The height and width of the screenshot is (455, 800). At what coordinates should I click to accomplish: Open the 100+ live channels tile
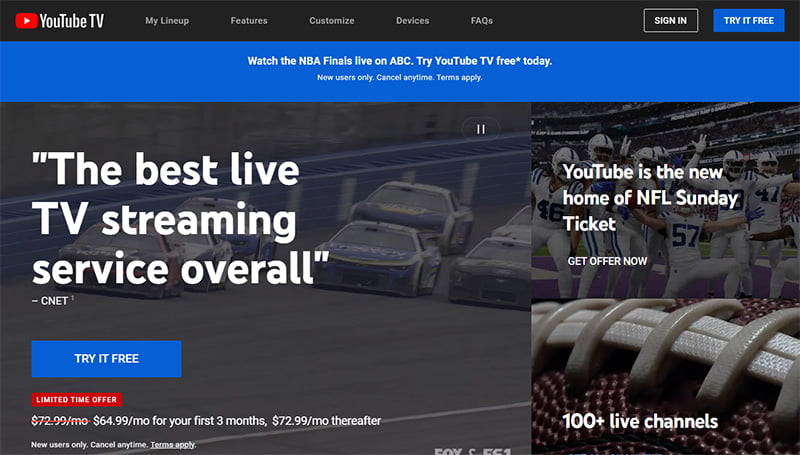665,377
